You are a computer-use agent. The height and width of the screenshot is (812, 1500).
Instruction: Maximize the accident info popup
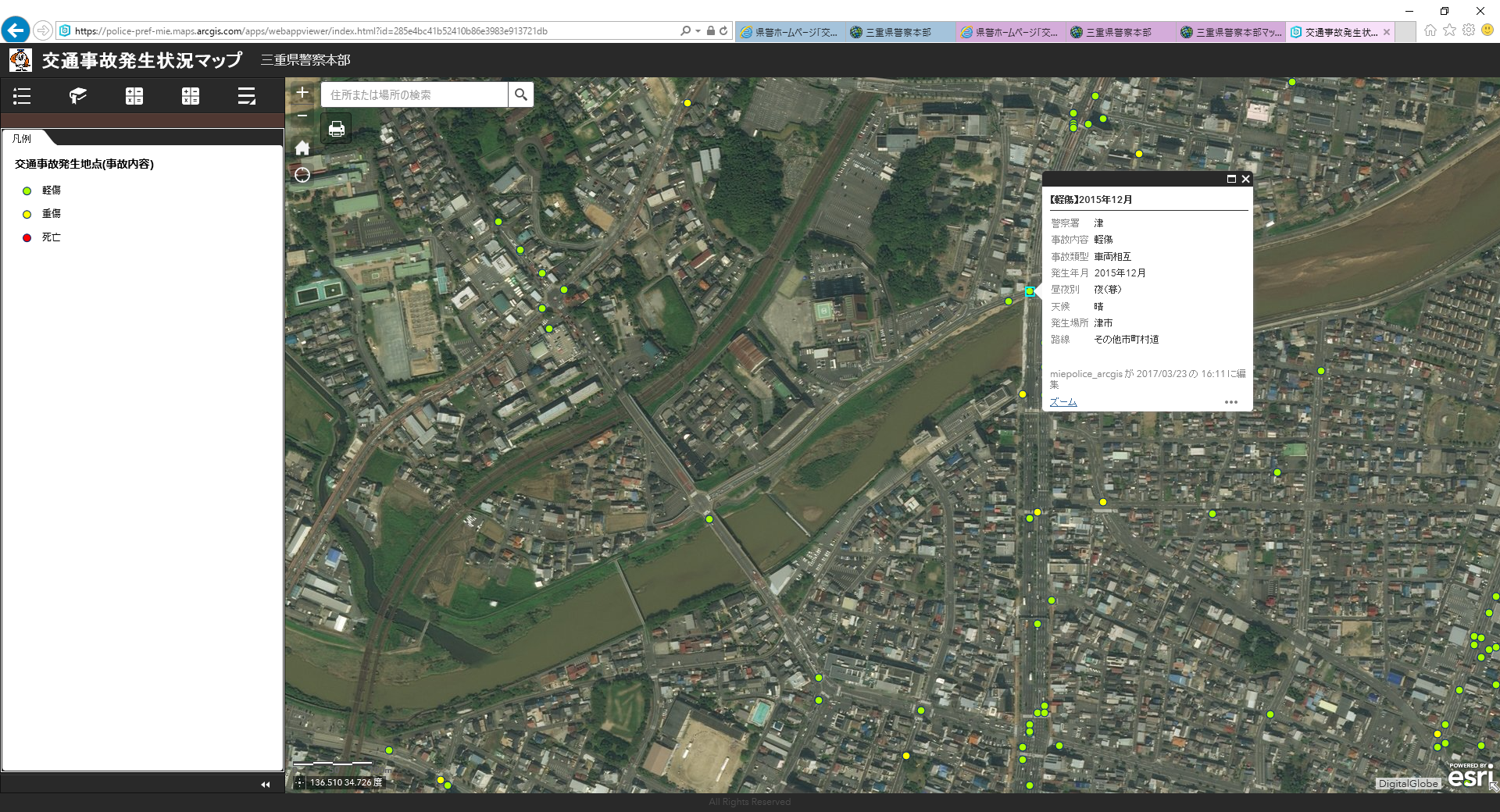(1231, 179)
